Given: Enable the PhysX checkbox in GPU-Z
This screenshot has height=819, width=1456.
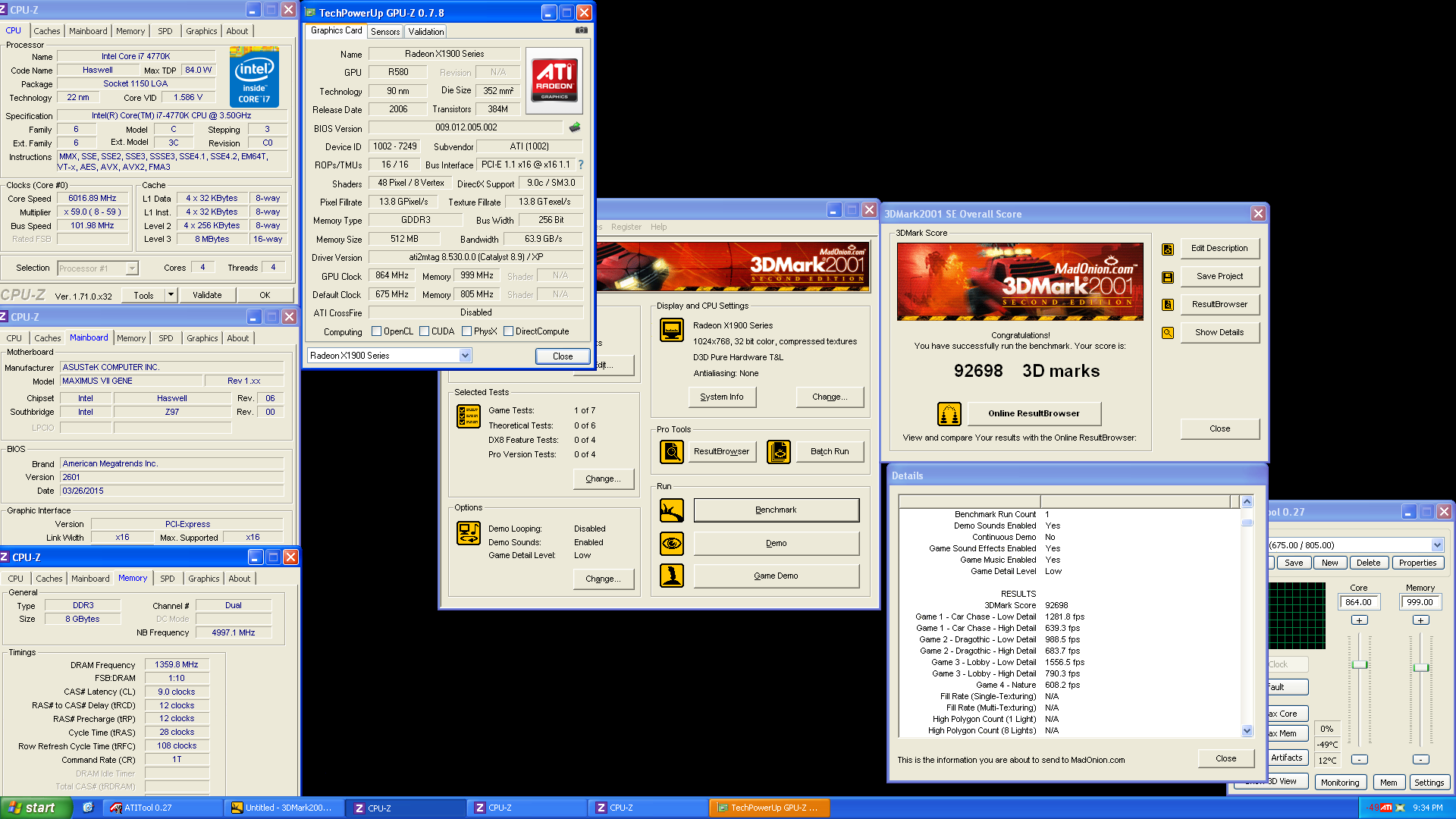Looking at the screenshot, I should coord(467,331).
